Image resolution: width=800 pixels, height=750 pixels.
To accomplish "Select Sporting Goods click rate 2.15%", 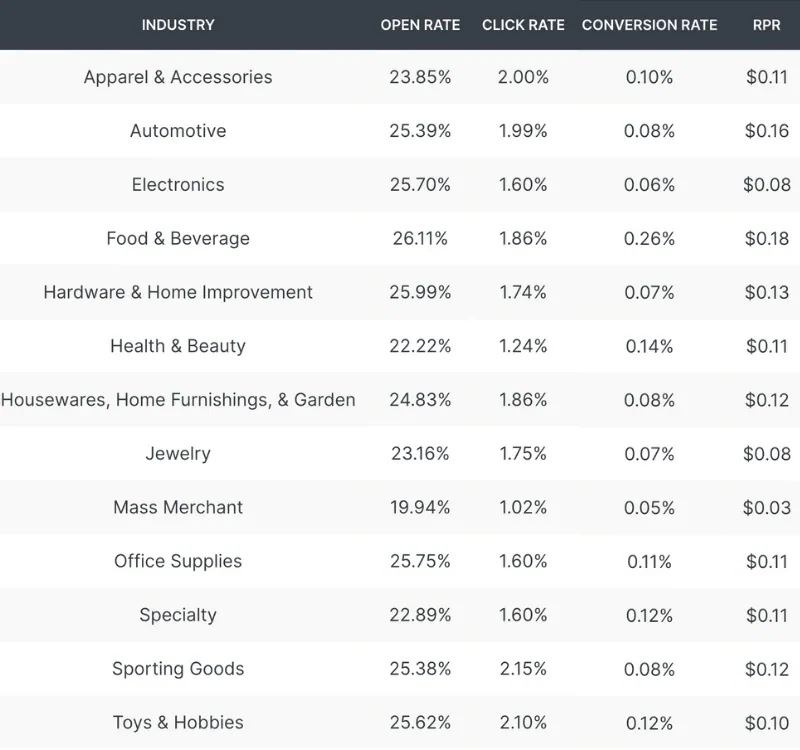I will [523, 669].
